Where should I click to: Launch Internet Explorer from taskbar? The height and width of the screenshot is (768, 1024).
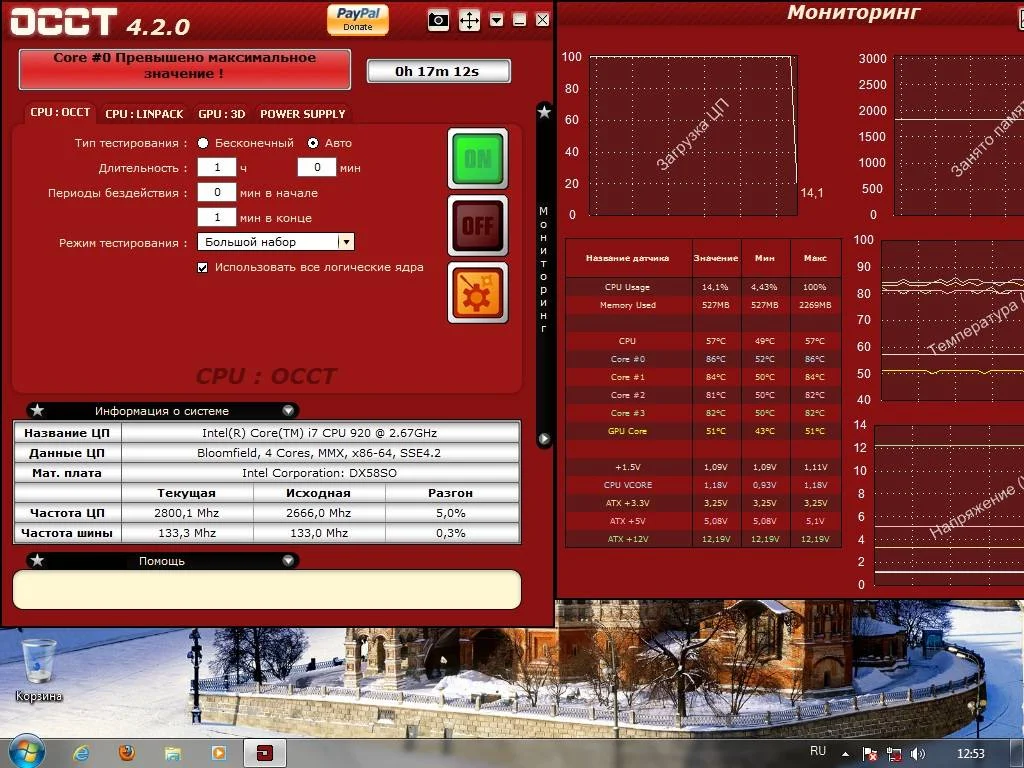[x=81, y=753]
